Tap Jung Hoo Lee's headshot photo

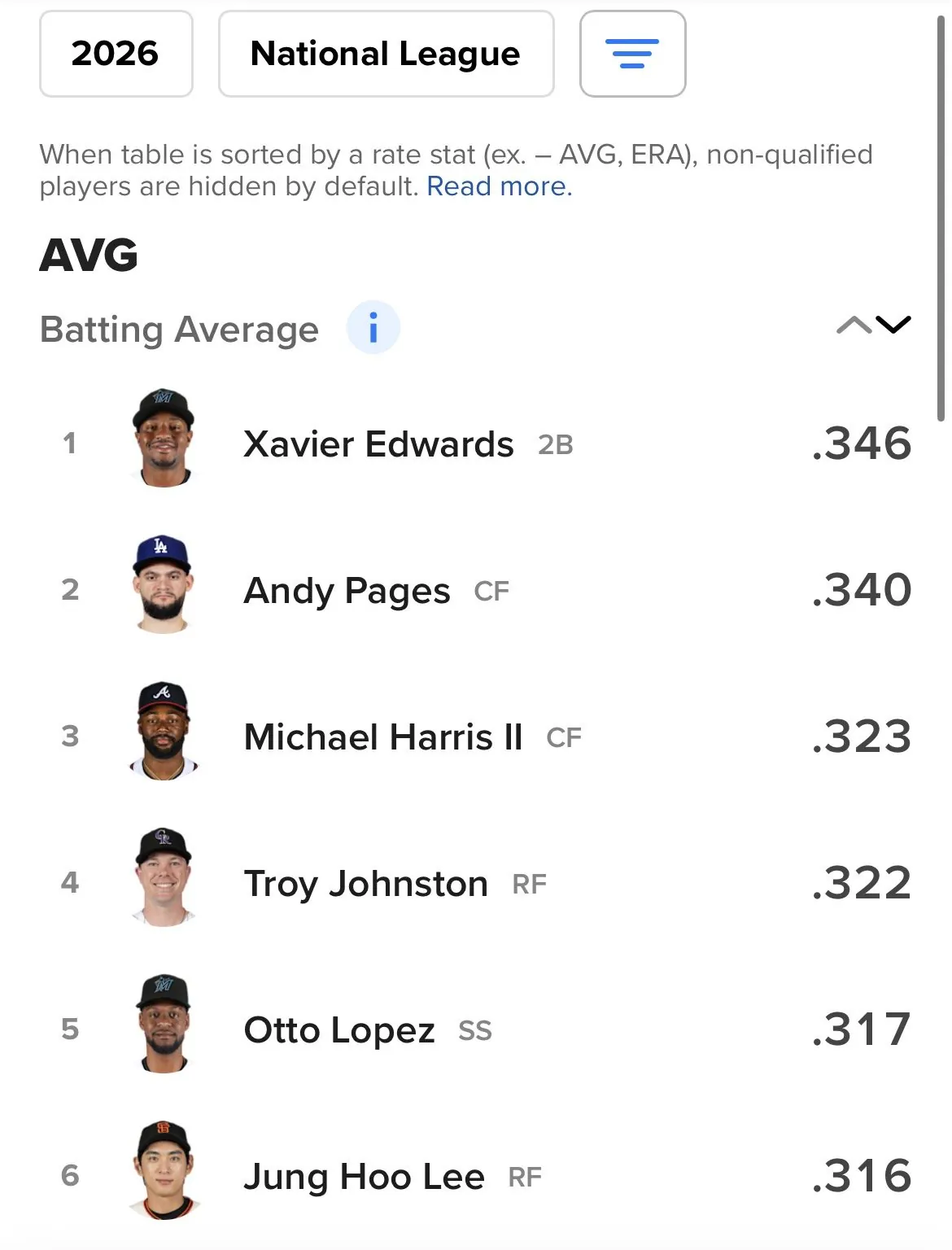164,1170
